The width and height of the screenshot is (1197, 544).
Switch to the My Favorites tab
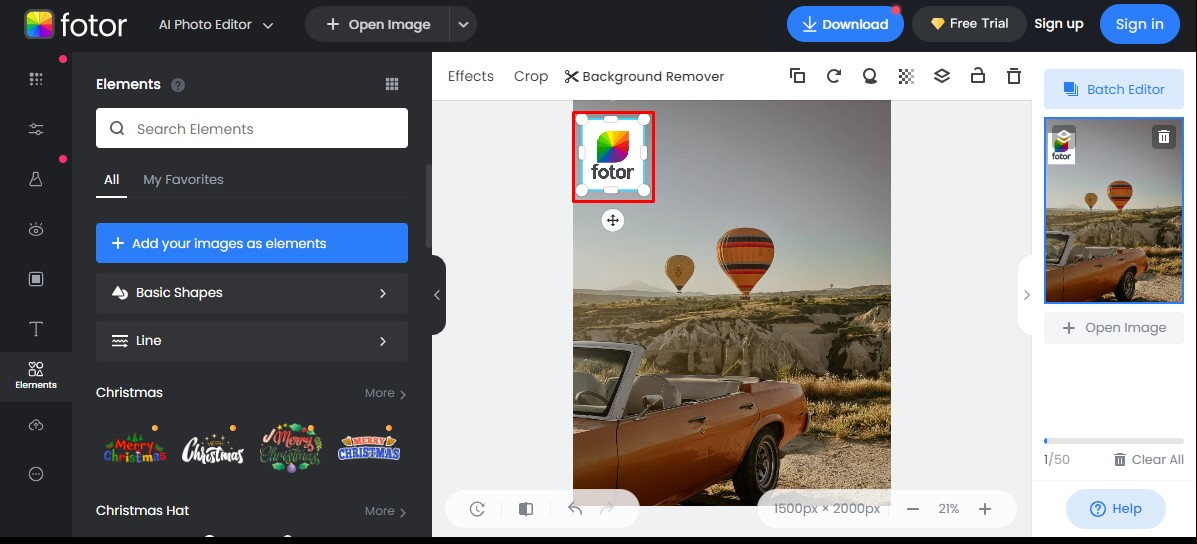click(x=183, y=180)
